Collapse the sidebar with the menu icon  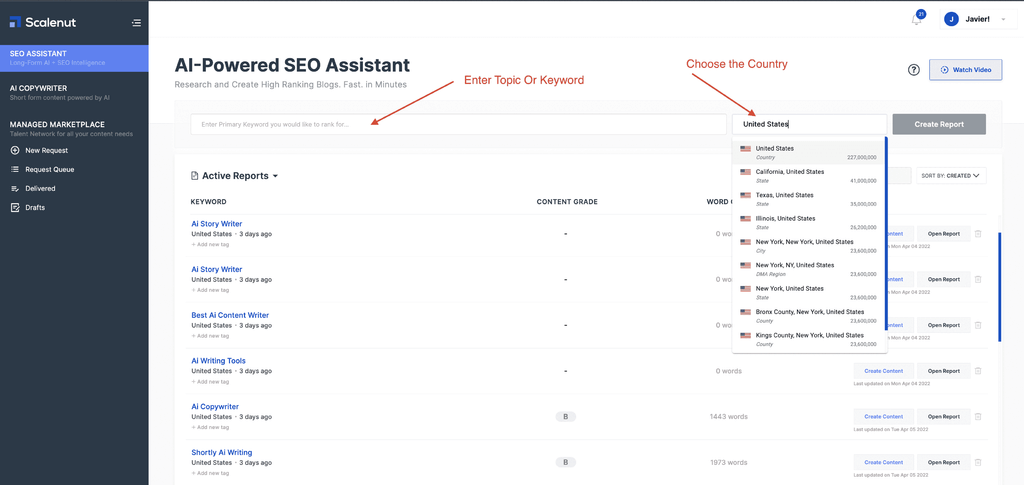136,23
